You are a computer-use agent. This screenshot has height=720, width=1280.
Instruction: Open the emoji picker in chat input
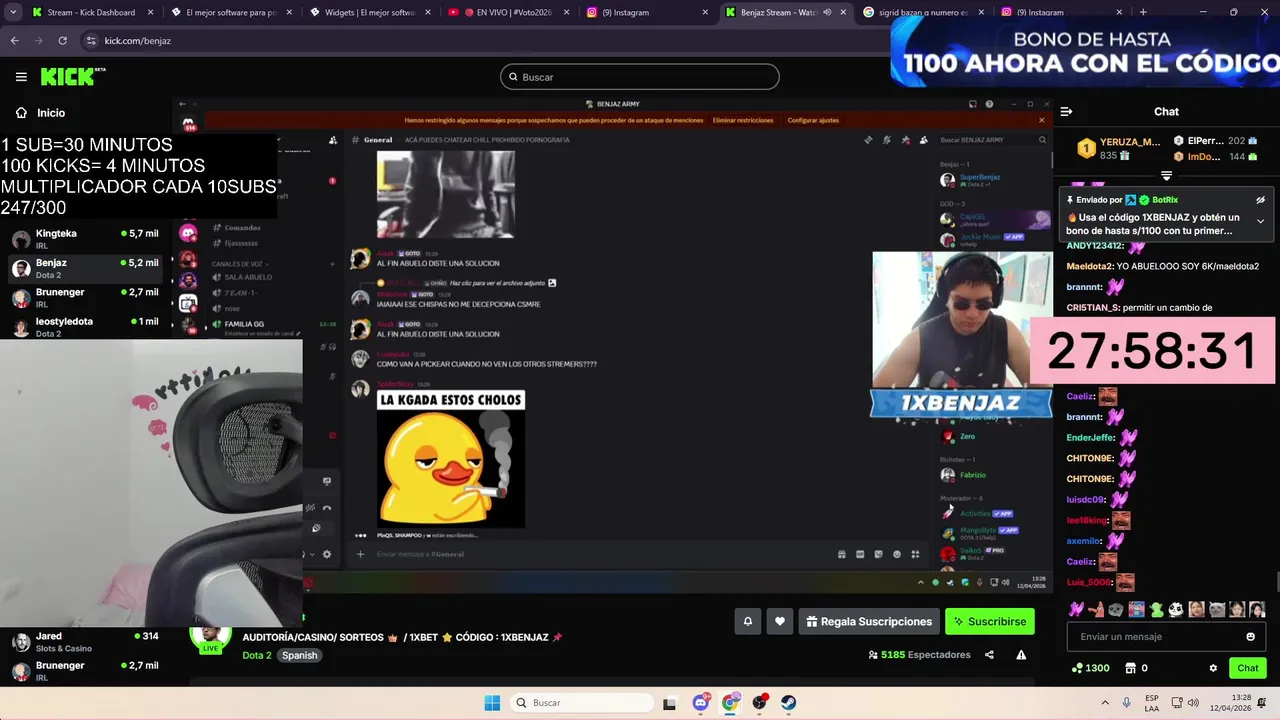tap(1250, 637)
